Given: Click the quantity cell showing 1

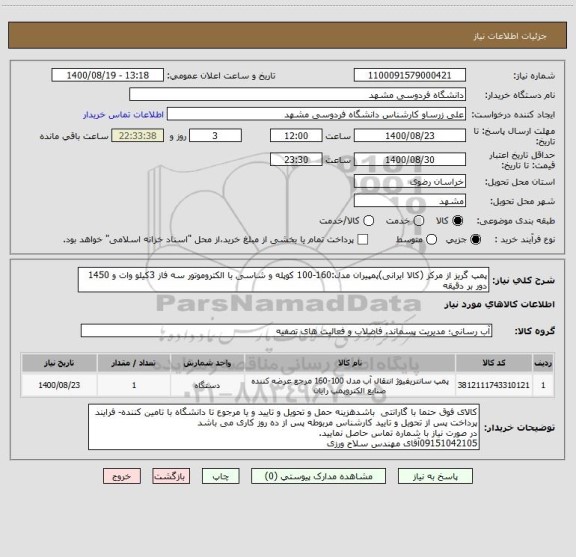Looking at the screenshot, I should tap(134, 385).
